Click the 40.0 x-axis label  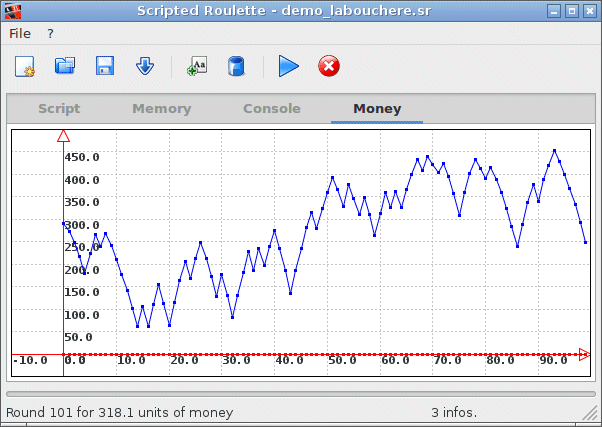pyautogui.click(x=289, y=361)
